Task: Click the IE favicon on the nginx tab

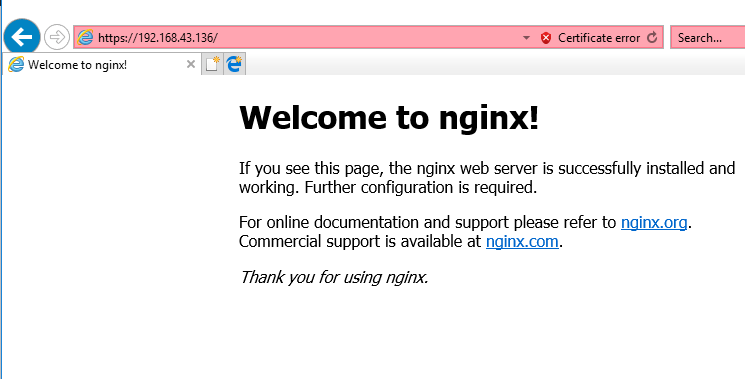Action: [16, 64]
